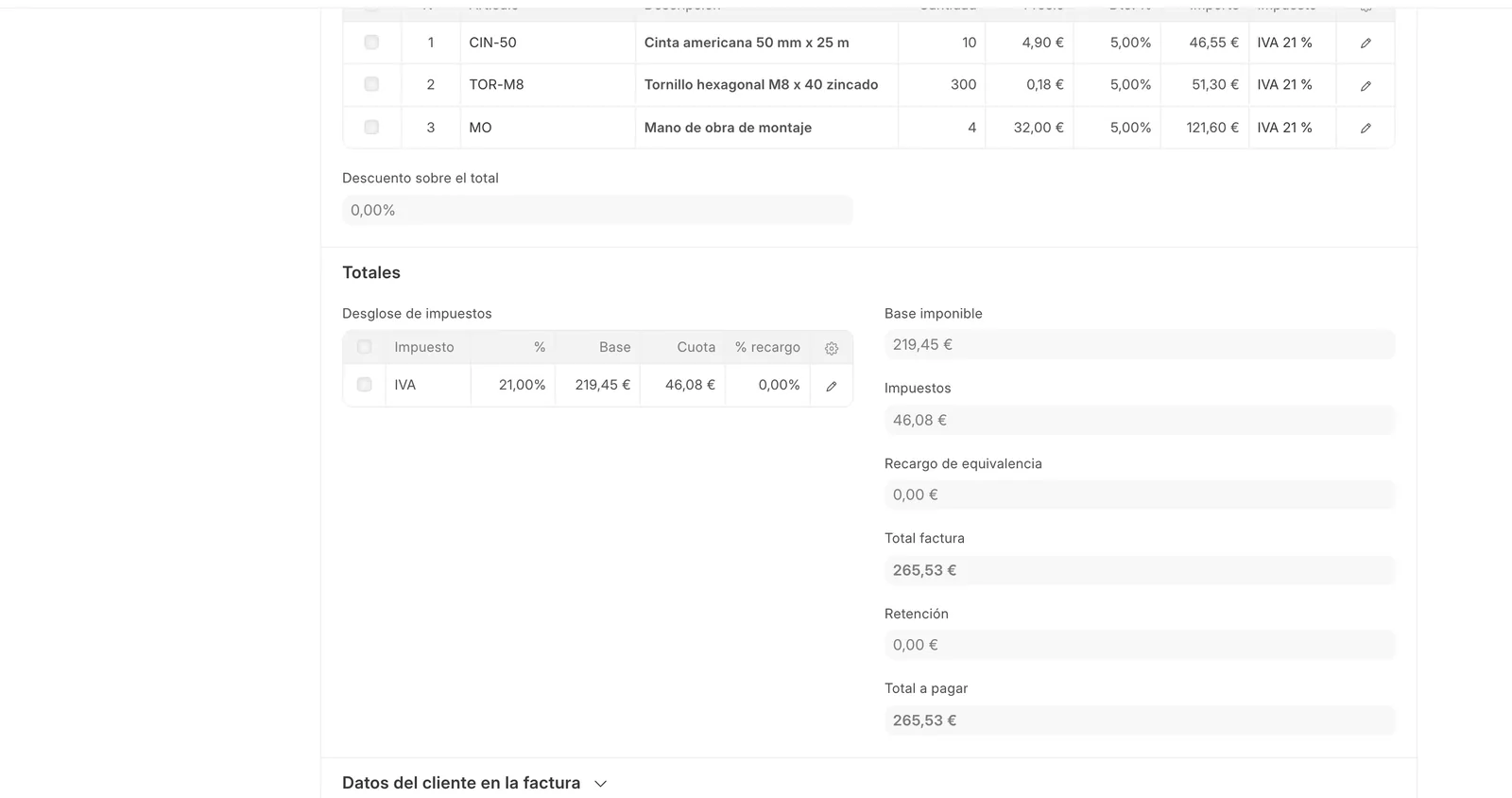Click the Base imponible field
This screenshot has width=1512, height=798.
coord(1140,344)
